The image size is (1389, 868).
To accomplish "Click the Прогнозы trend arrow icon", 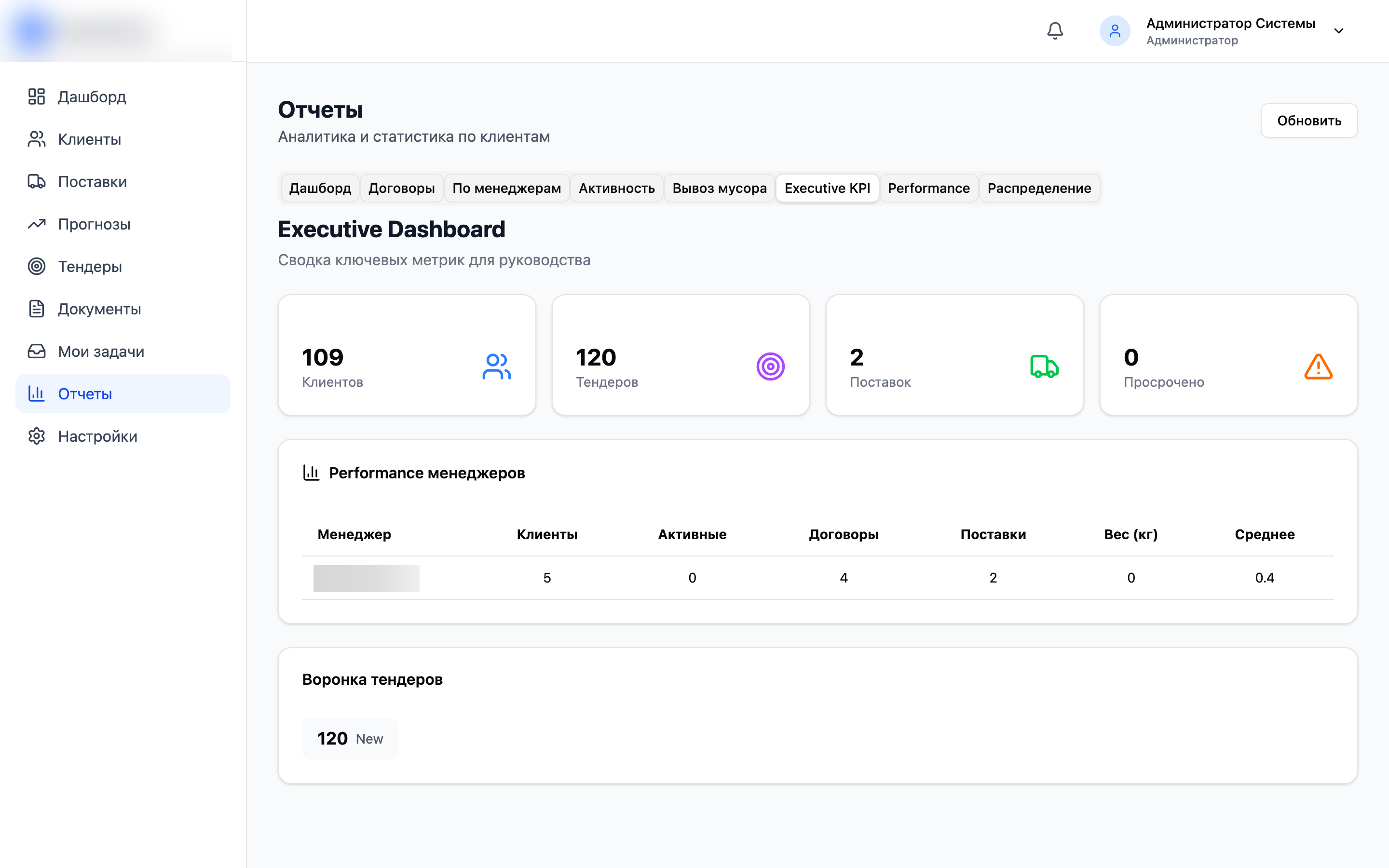I will point(36,224).
